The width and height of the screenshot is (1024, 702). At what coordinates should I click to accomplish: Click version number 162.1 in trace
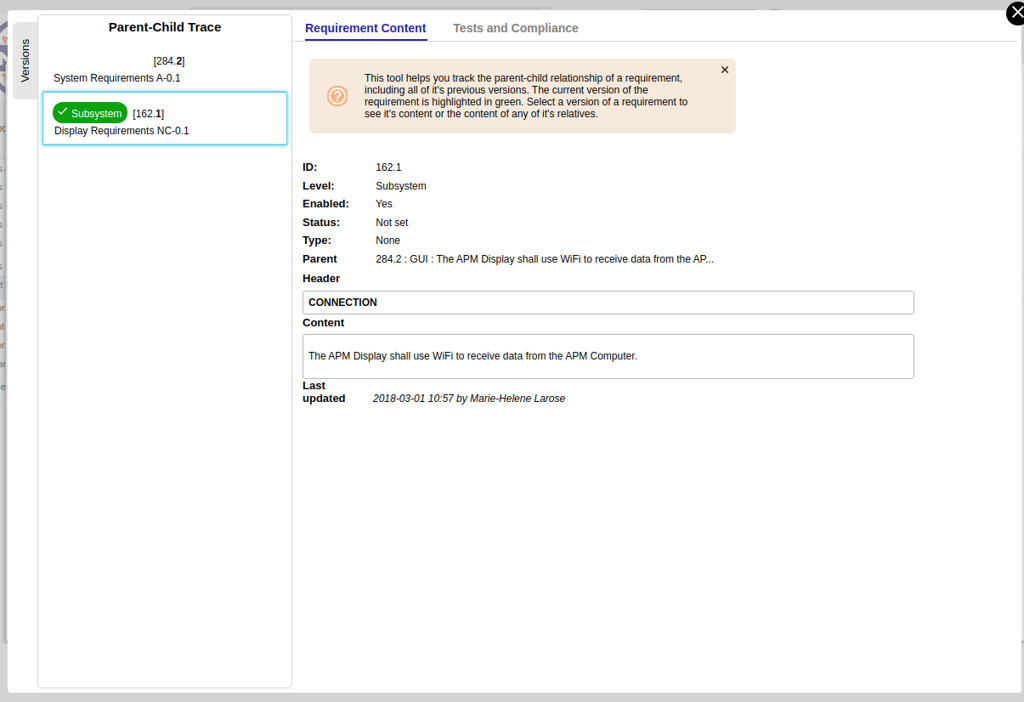coord(148,114)
